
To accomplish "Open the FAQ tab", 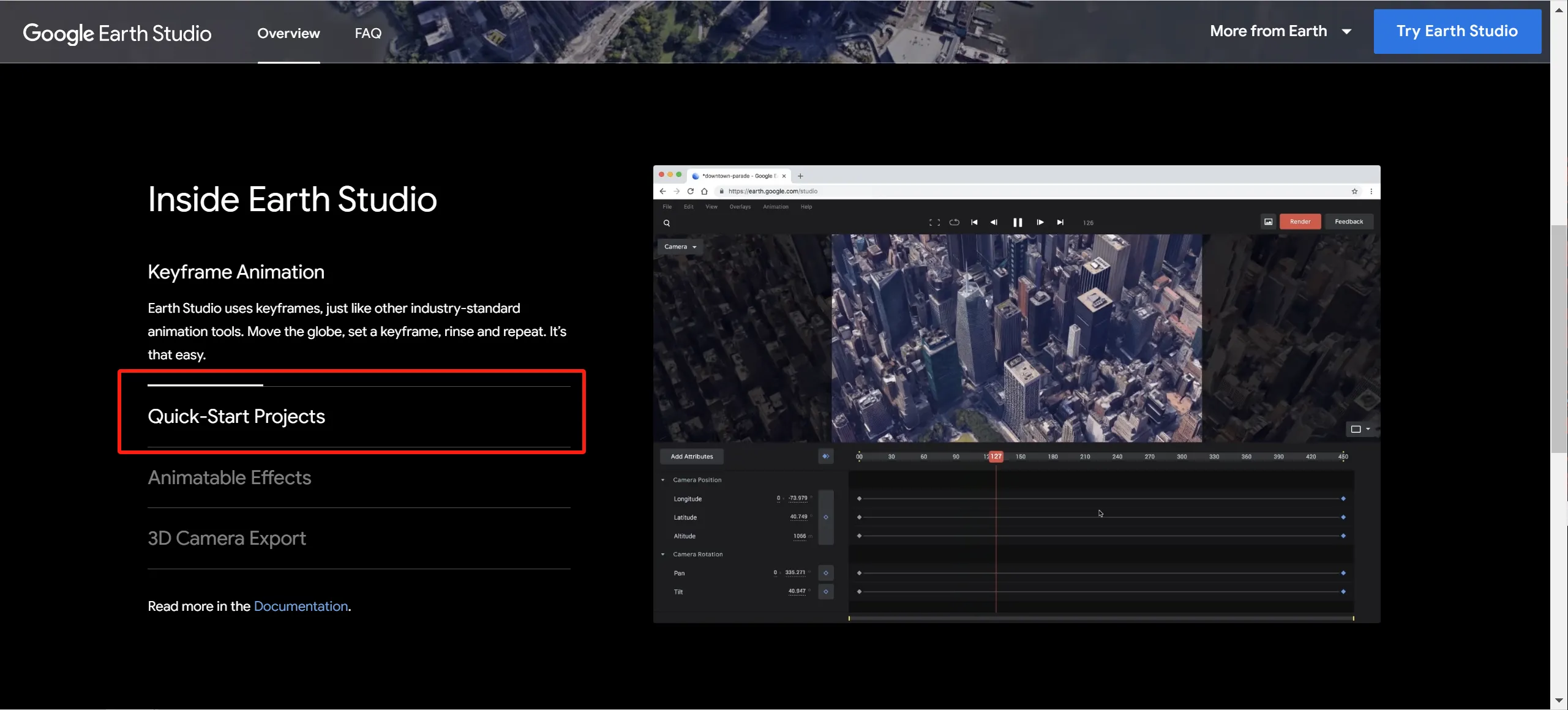I will [368, 33].
